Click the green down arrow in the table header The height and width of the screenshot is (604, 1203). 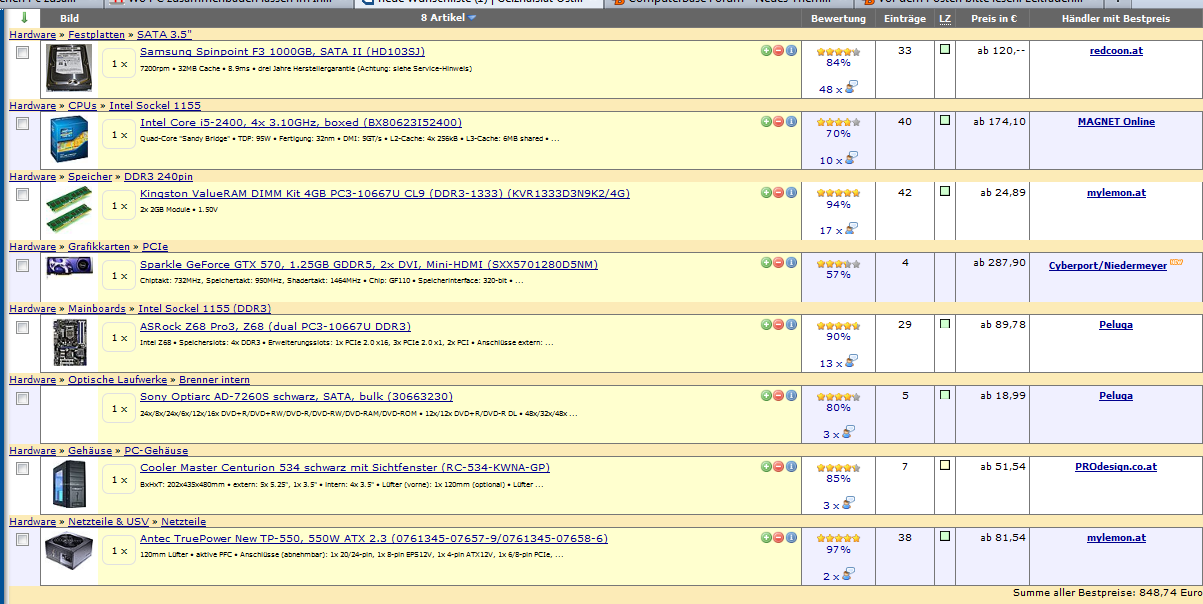click(x=24, y=18)
